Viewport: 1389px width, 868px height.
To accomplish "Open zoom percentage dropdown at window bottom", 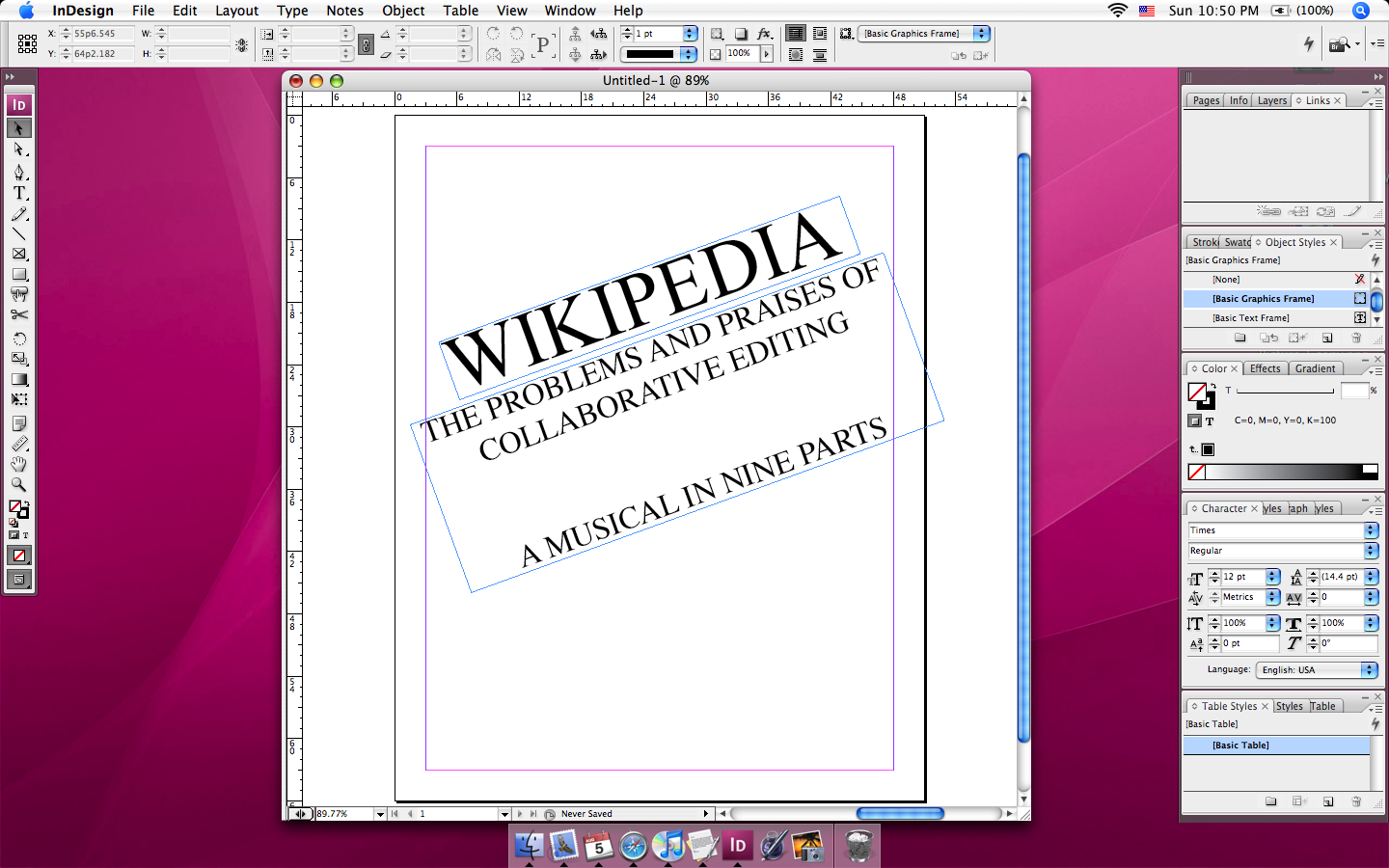I will tap(380, 814).
